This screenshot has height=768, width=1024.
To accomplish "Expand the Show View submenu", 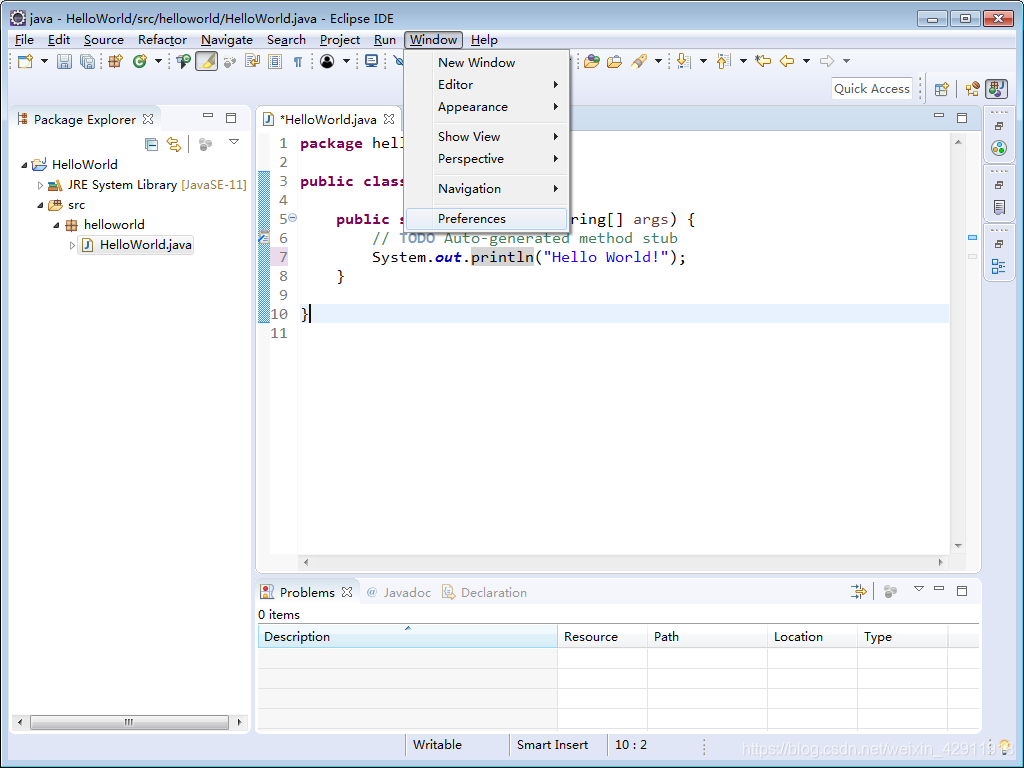I will tap(487, 136).
